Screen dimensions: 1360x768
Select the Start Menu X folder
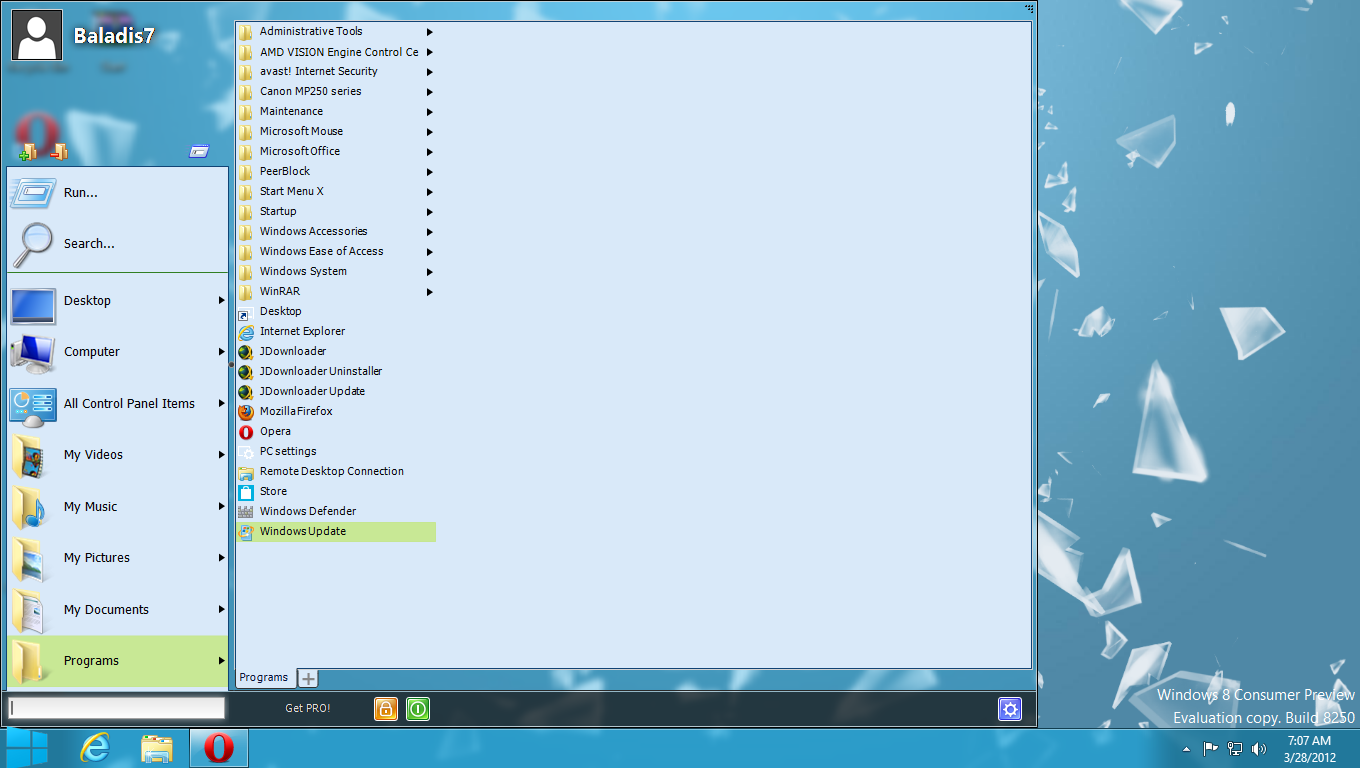(x=336, y=191)
